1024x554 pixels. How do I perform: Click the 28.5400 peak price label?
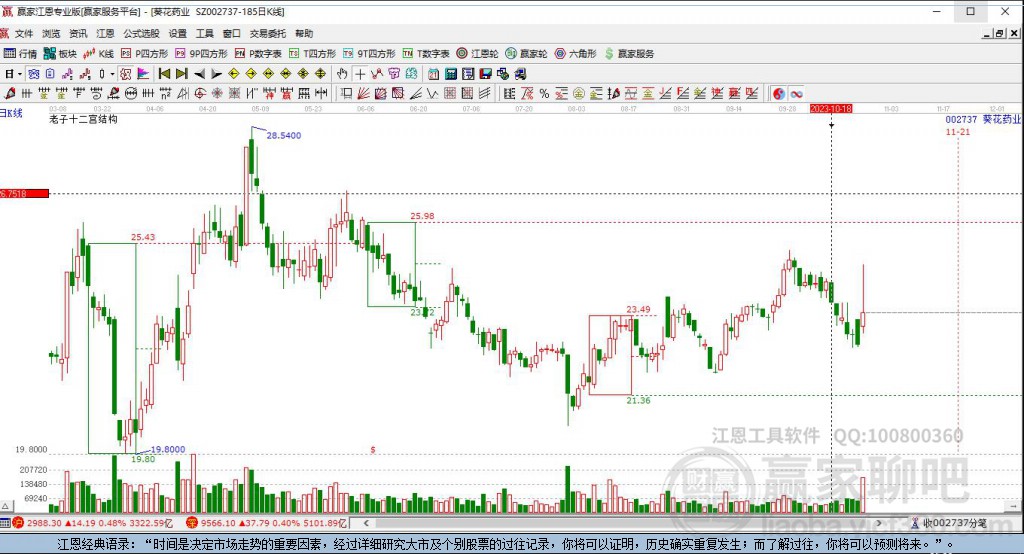283,135
